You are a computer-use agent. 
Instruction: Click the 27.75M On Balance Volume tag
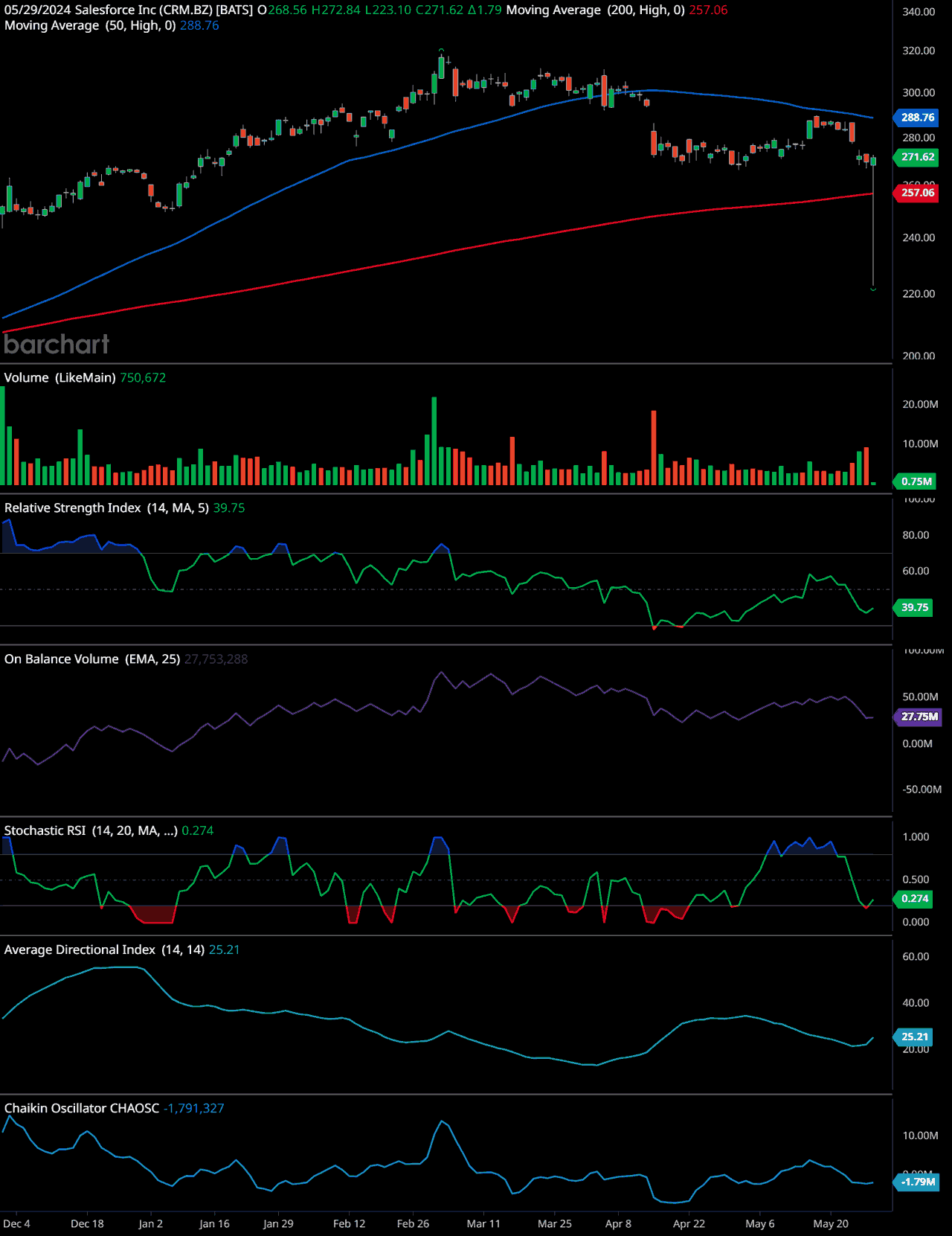[x=919, y=717]
